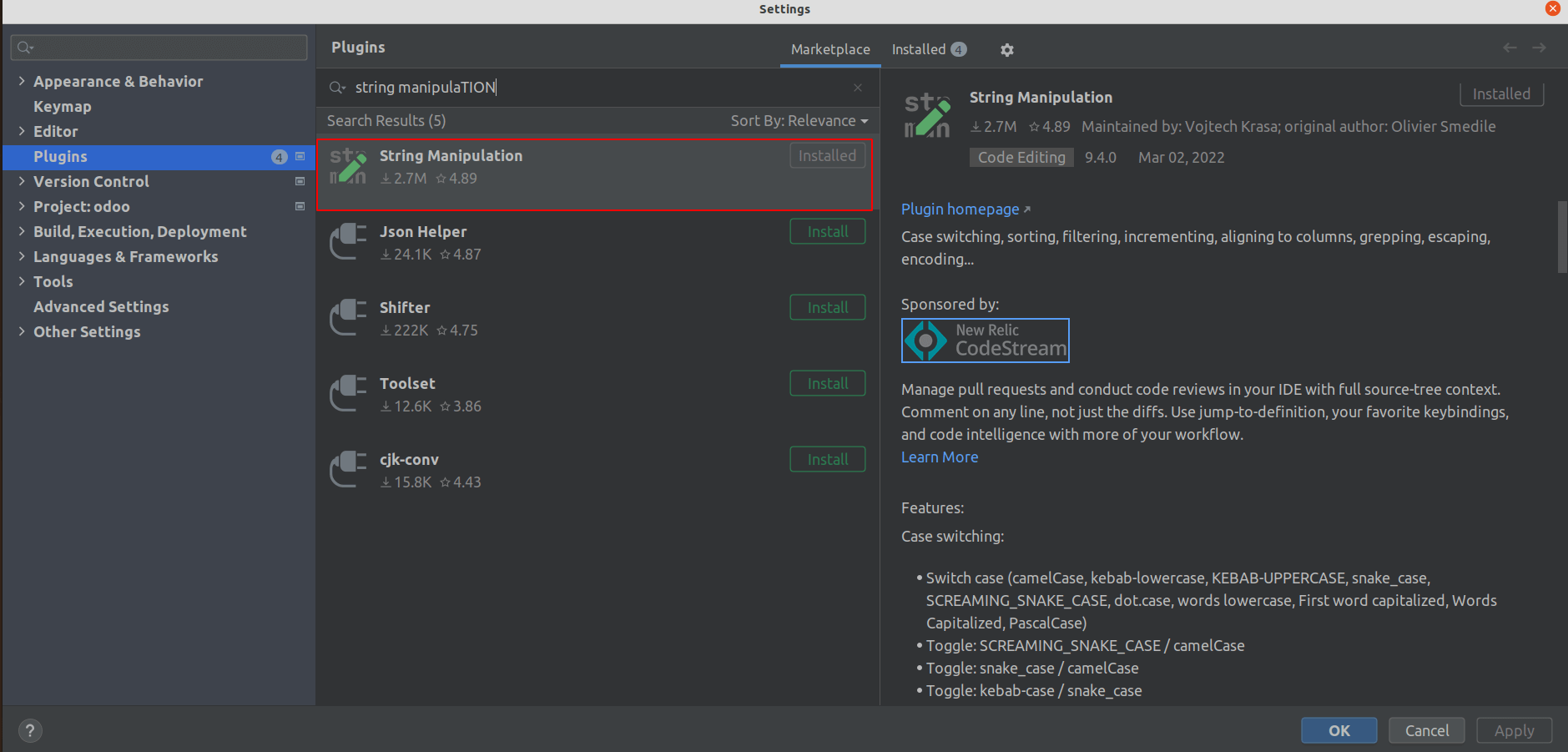Screen dimensions: 1568x752
Task: Install the Toolset plugin
Action: 828,383
